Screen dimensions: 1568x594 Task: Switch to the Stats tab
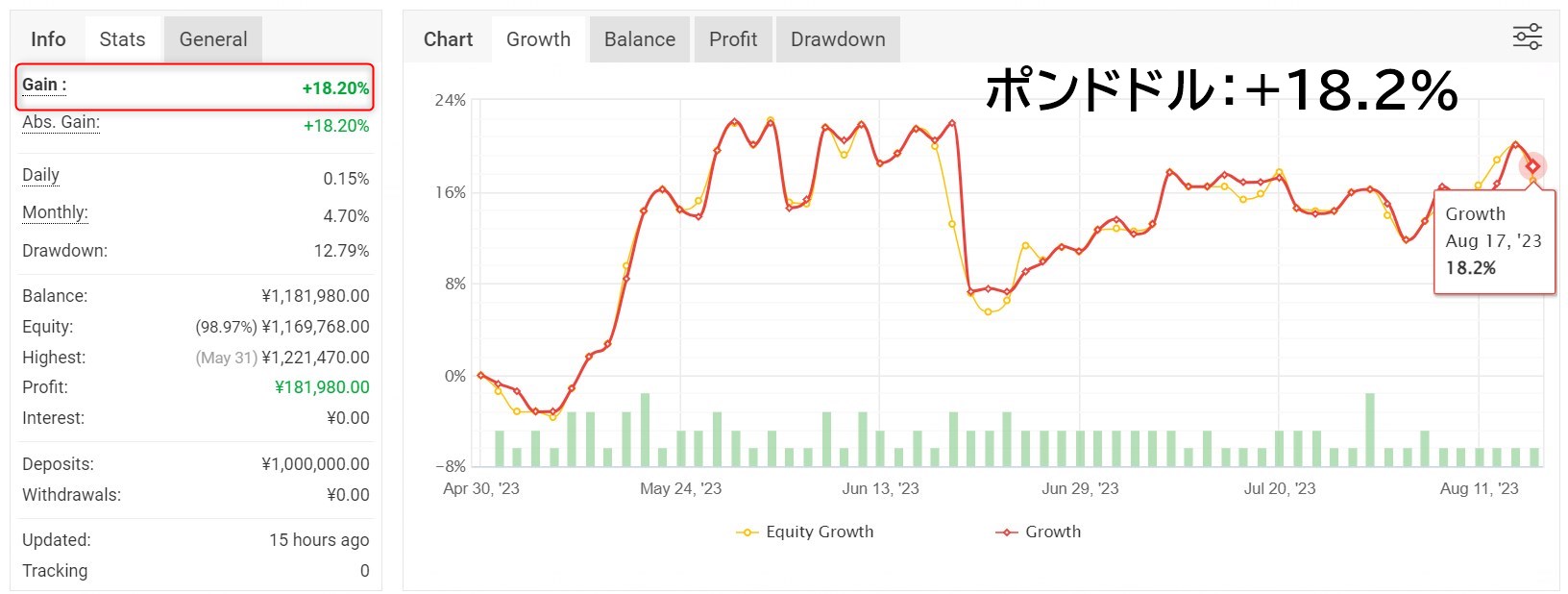pos(123,39)
